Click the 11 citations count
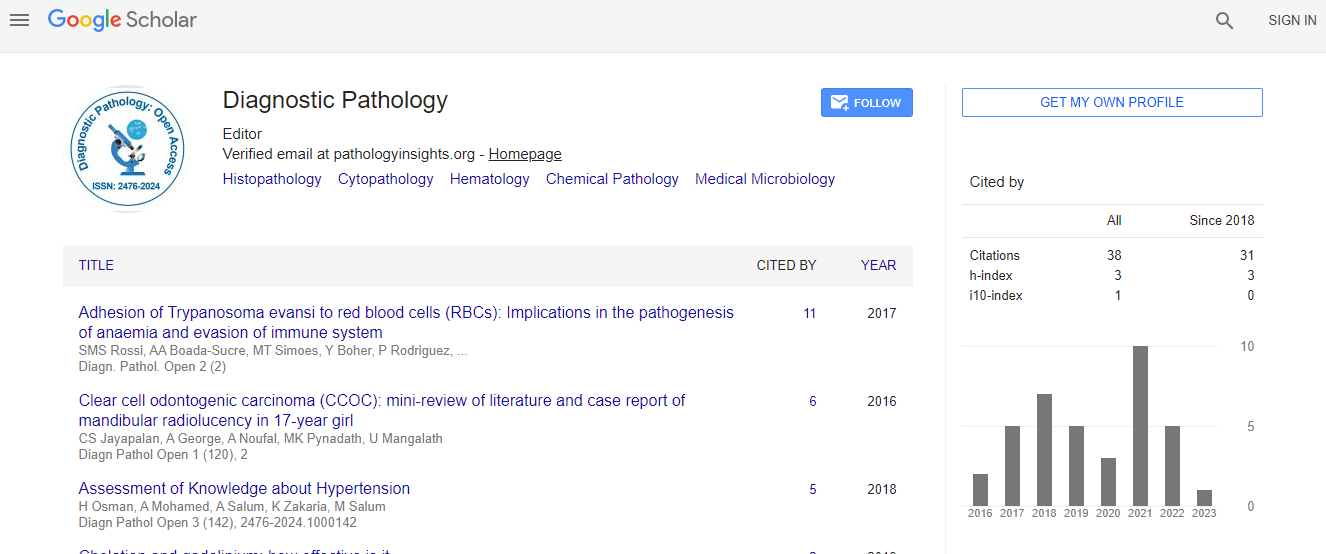The width and height of the screenshot is (1326, 554). click(x=809, y=313)
